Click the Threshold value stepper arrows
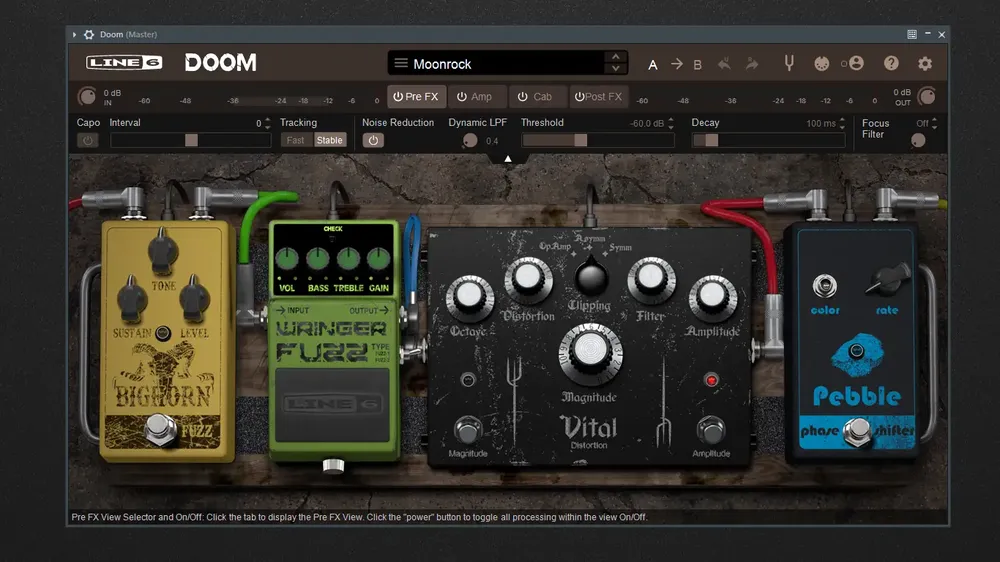This screenshot has width=1000, height=562. pyautogui.click(x=670, y=123)
